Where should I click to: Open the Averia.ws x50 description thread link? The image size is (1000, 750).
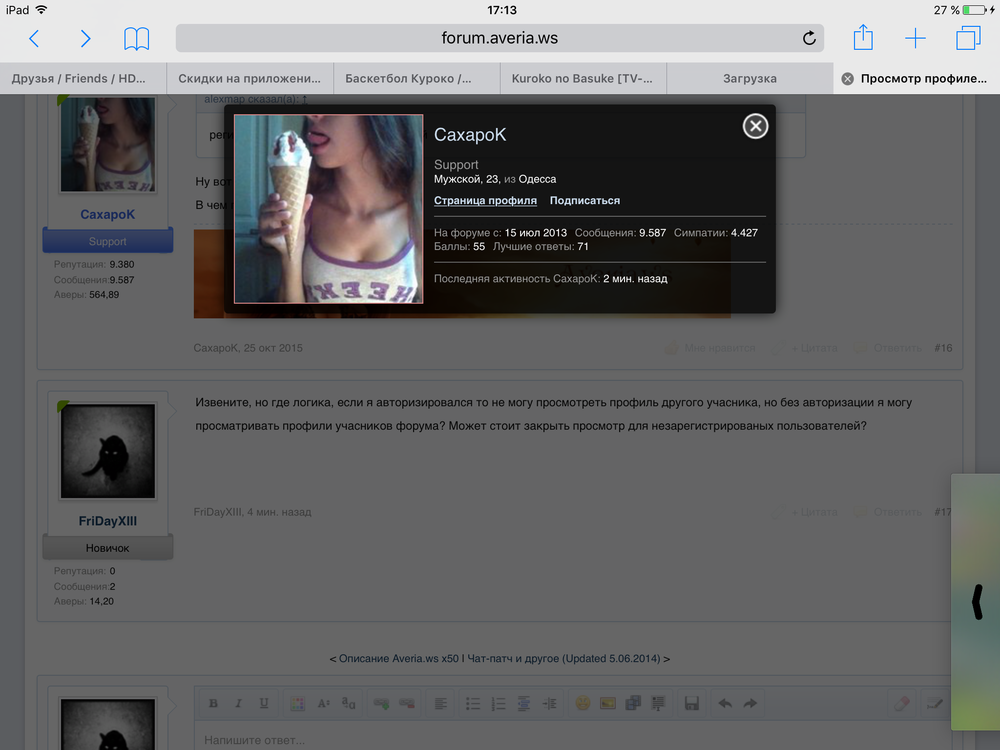click(x=499, y=659)
